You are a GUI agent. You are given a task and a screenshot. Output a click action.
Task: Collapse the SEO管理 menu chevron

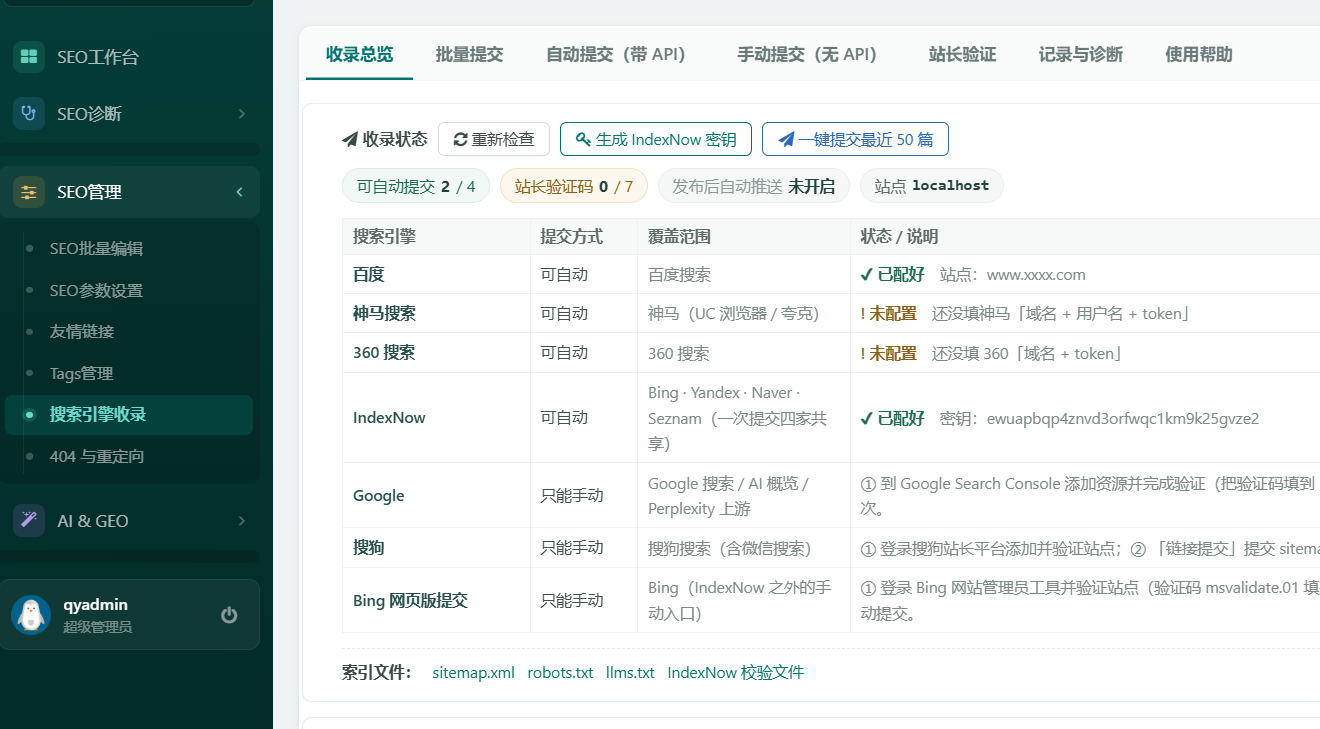point(239,192)
